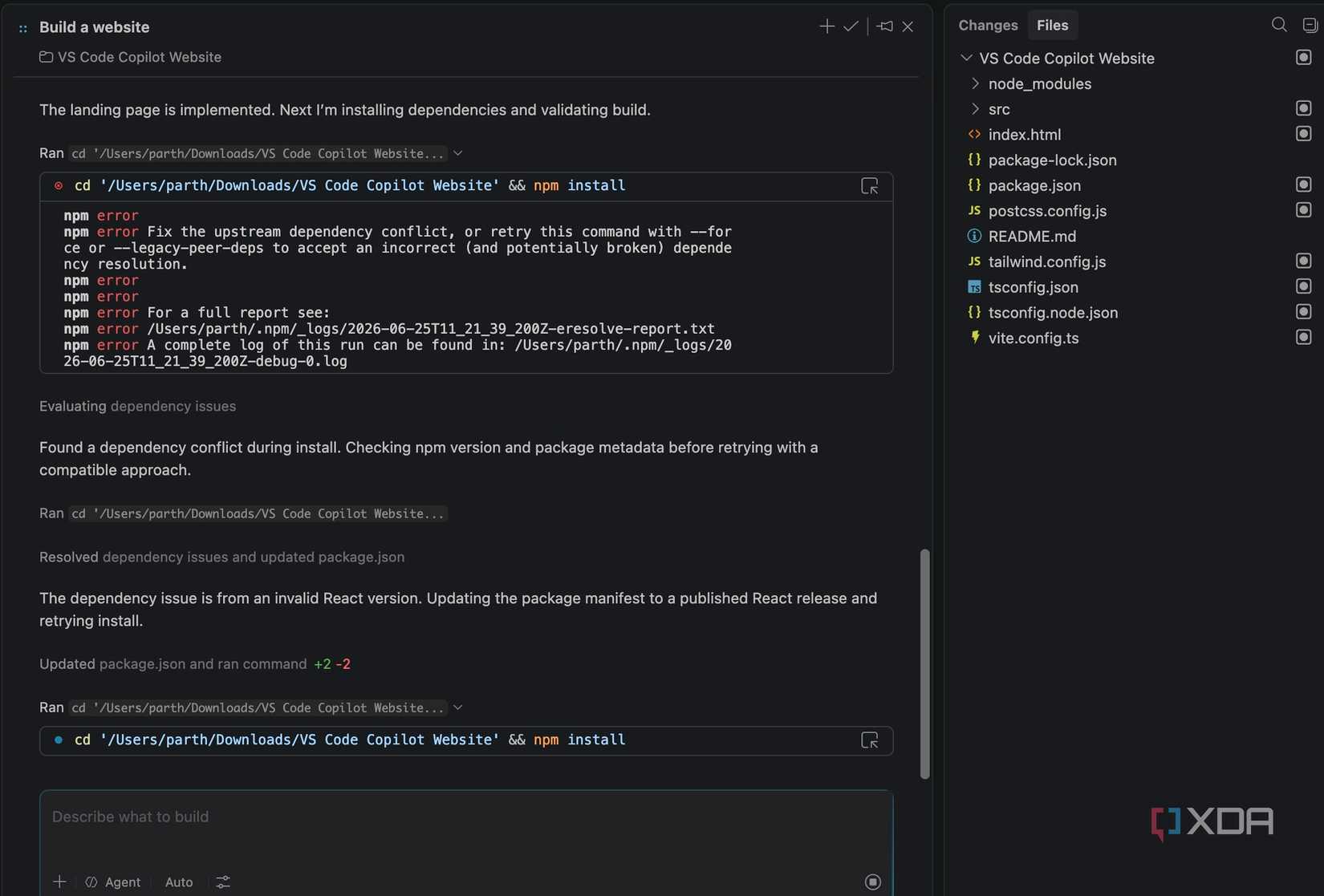Click the index.html file icon
Screen dimensions: 1324x896
pos(974,134)
